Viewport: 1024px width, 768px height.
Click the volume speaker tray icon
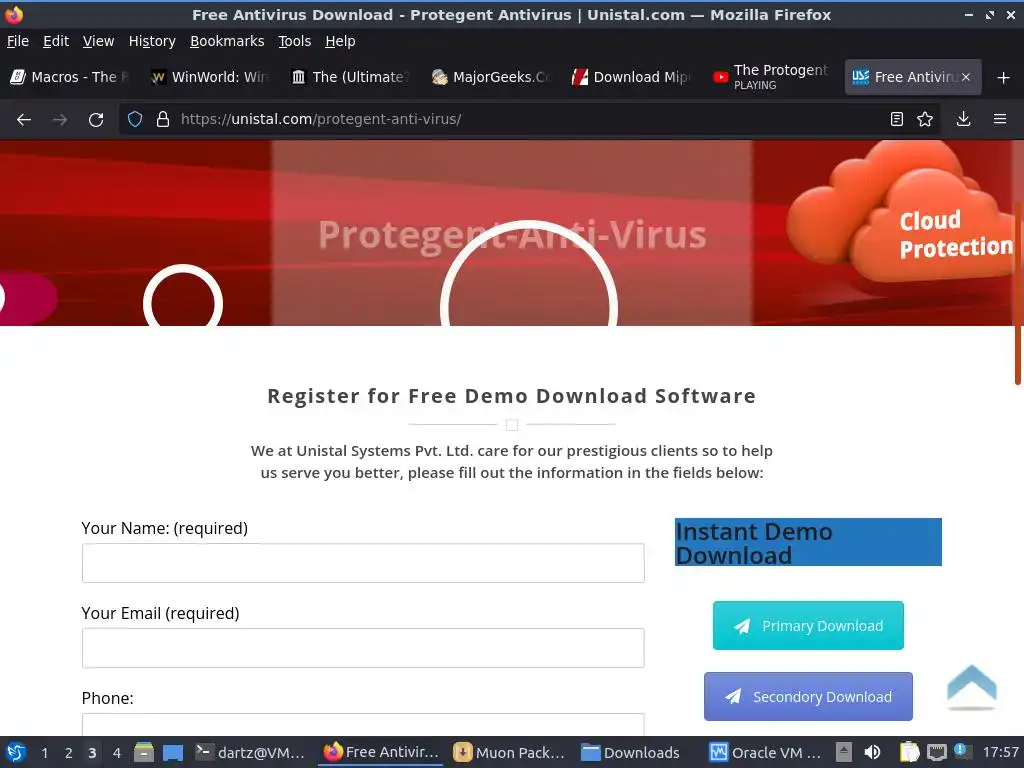[x=872, y=752]
